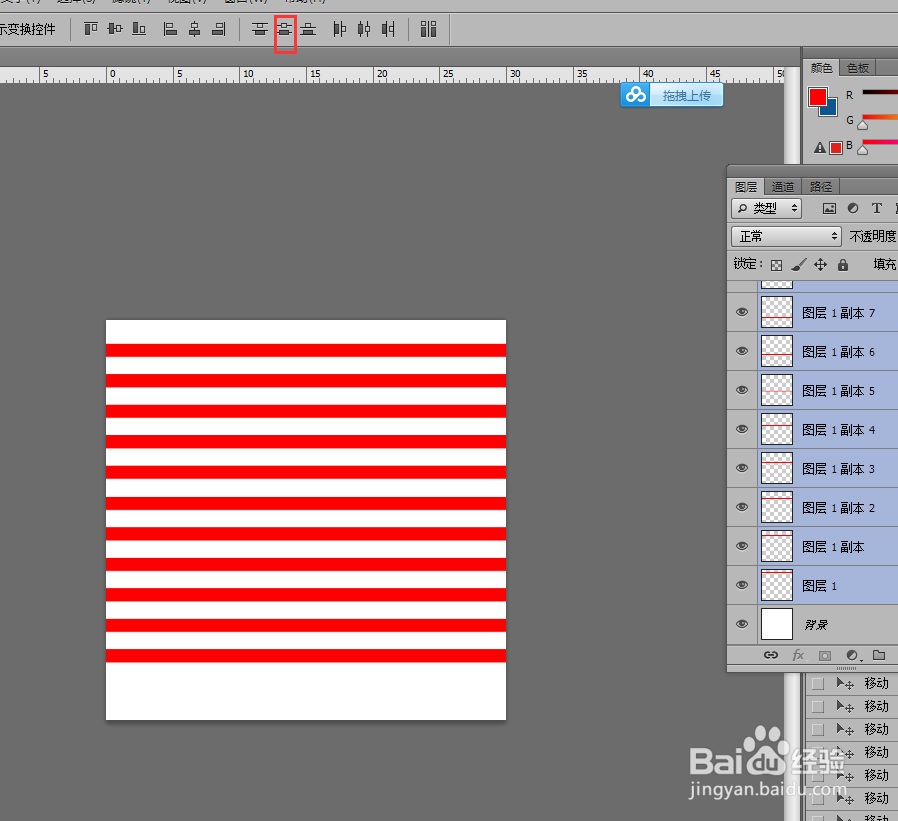Select layer named 图层 1 副本 6
The height and width of the screenshot is (821, 898).
click(838, 352)
